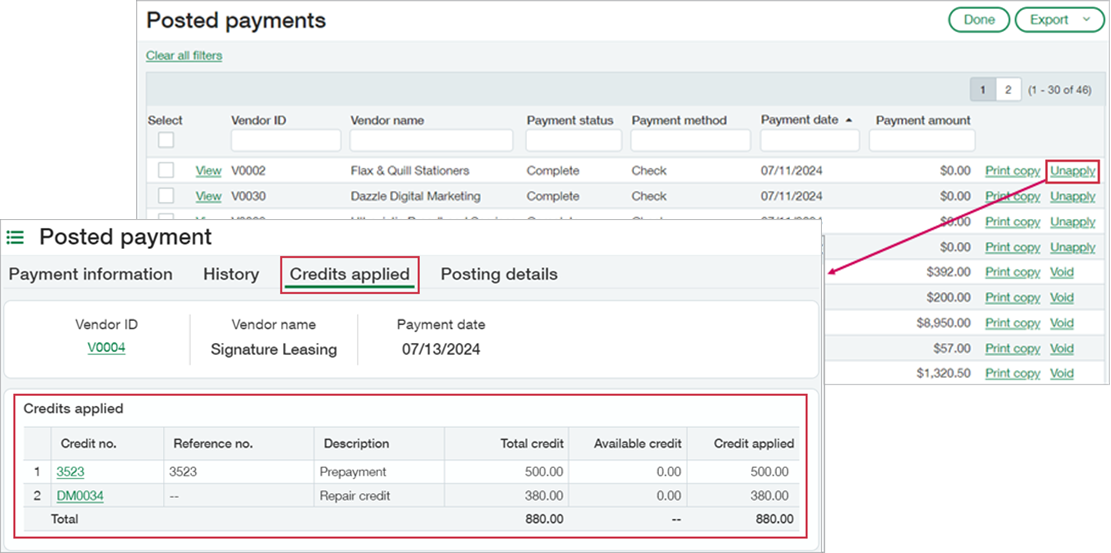The width and height of the screenshot is (1111, 553).
Task: Go to page 2 of results
Action: [1008, 91]
